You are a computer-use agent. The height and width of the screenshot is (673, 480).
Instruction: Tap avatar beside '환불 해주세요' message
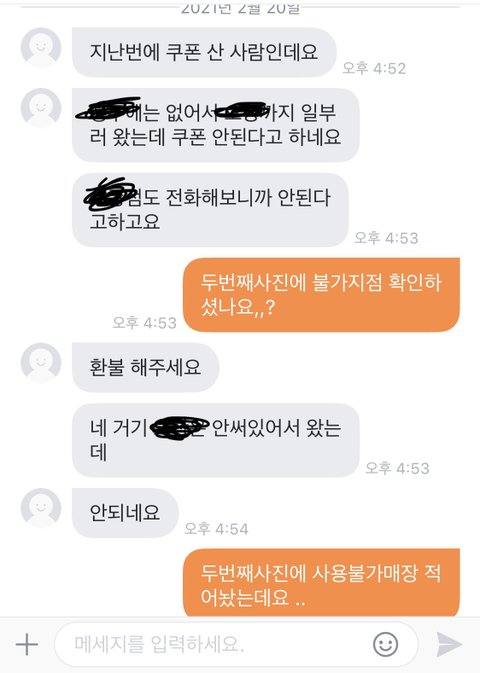(x=41, y=362)
